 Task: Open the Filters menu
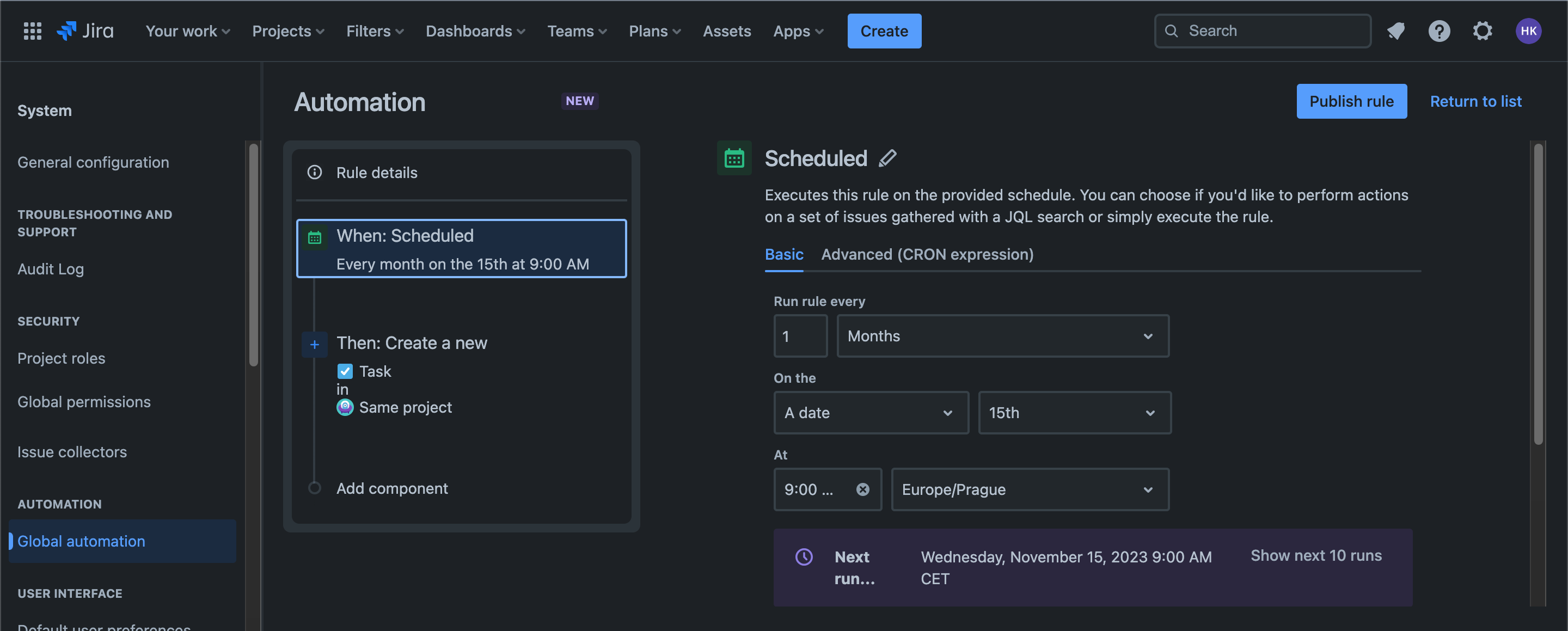point(375,31)
